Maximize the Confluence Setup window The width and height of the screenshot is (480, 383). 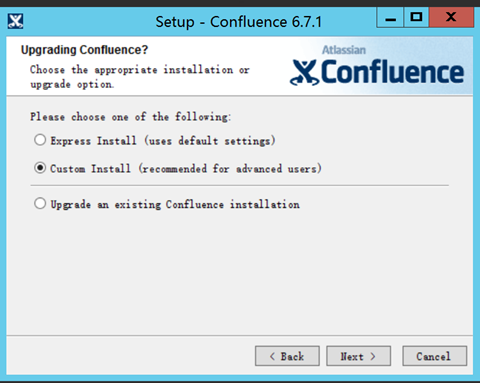(416, 17)
